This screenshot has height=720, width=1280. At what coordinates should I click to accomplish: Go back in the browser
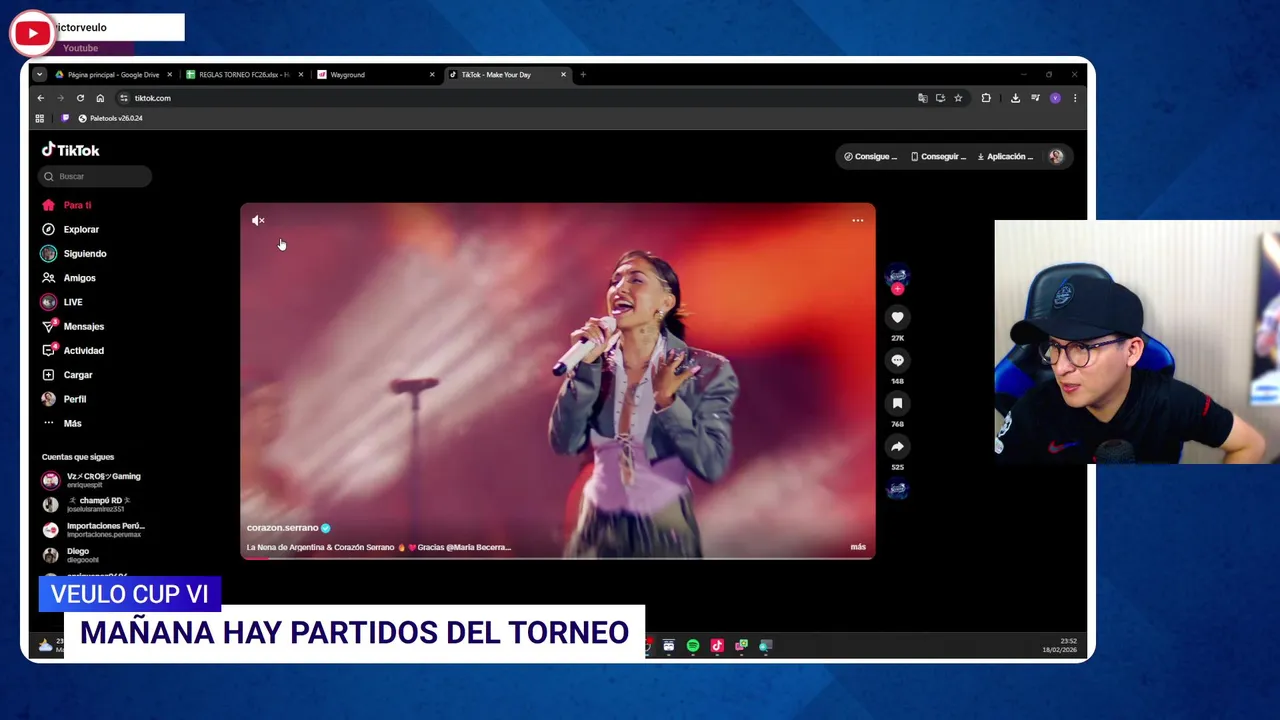click(x=40, y=98)
